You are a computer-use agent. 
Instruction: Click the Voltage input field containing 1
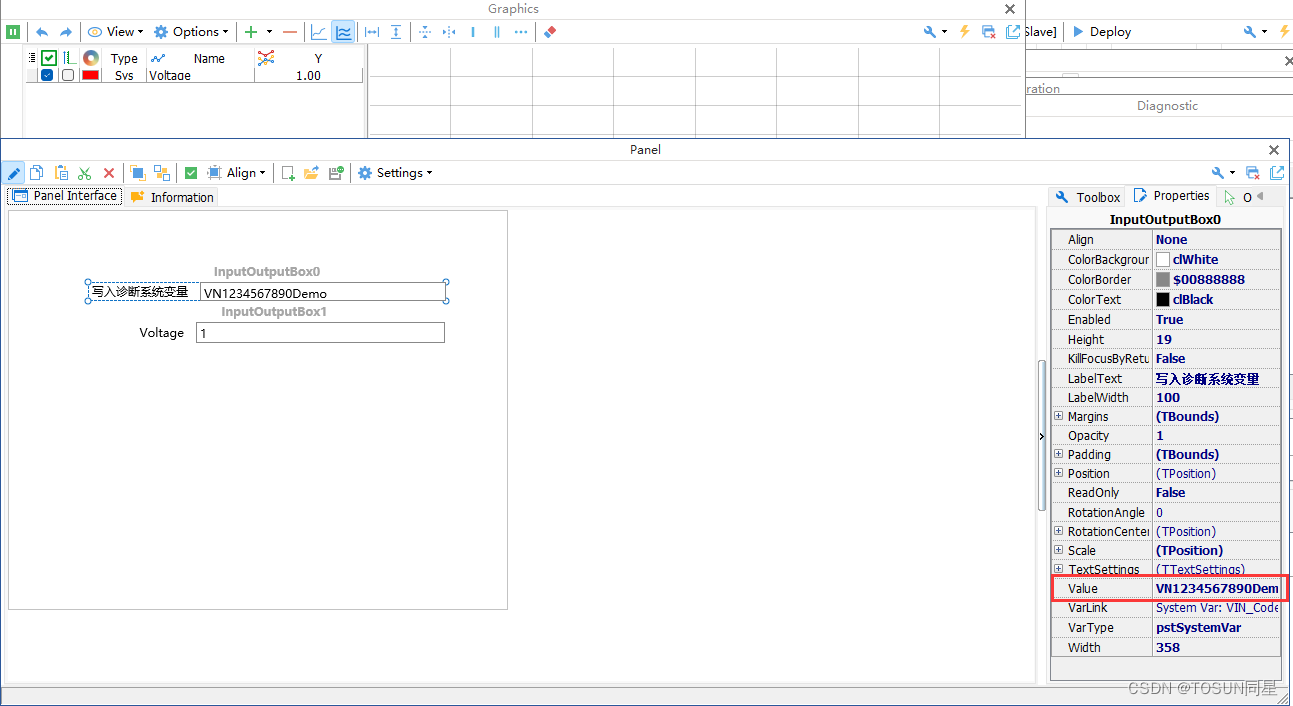(320, 332)
